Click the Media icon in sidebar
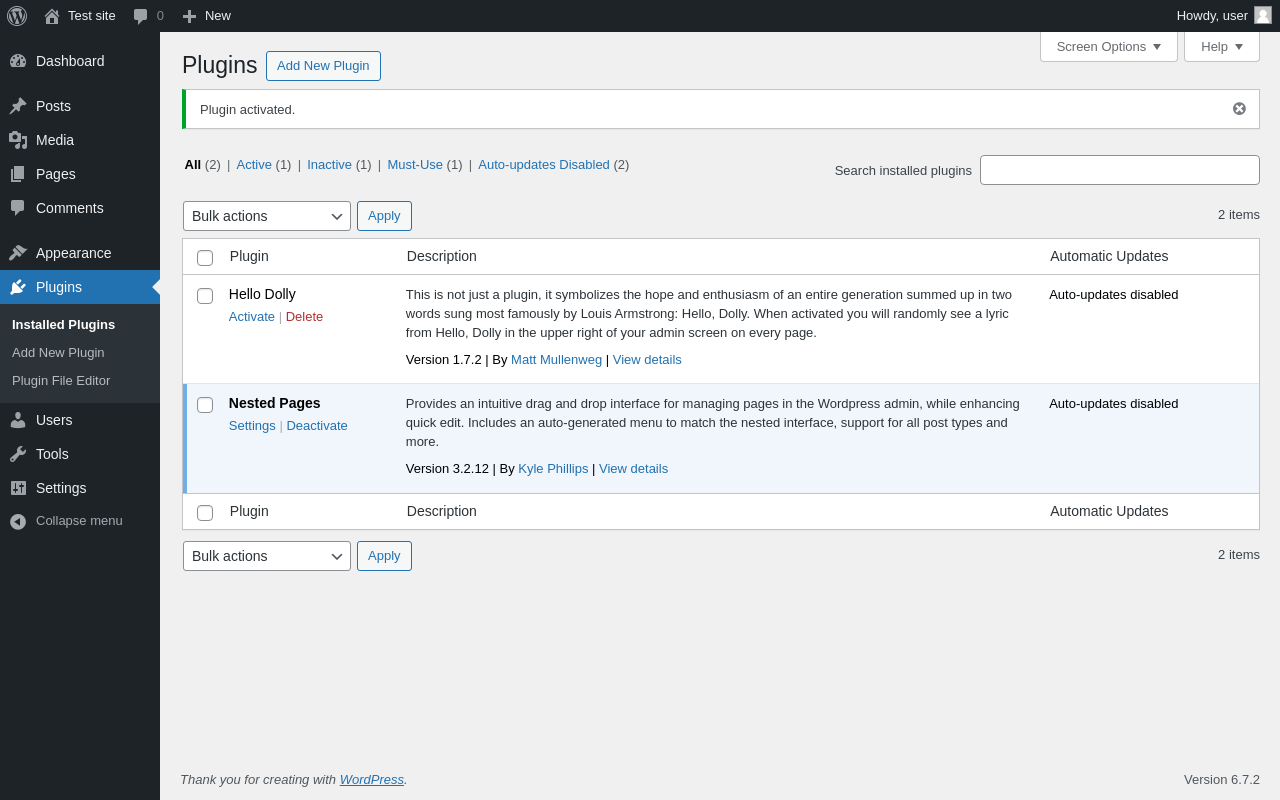This screenshot has width=1280, height=800. pos(18,140)
